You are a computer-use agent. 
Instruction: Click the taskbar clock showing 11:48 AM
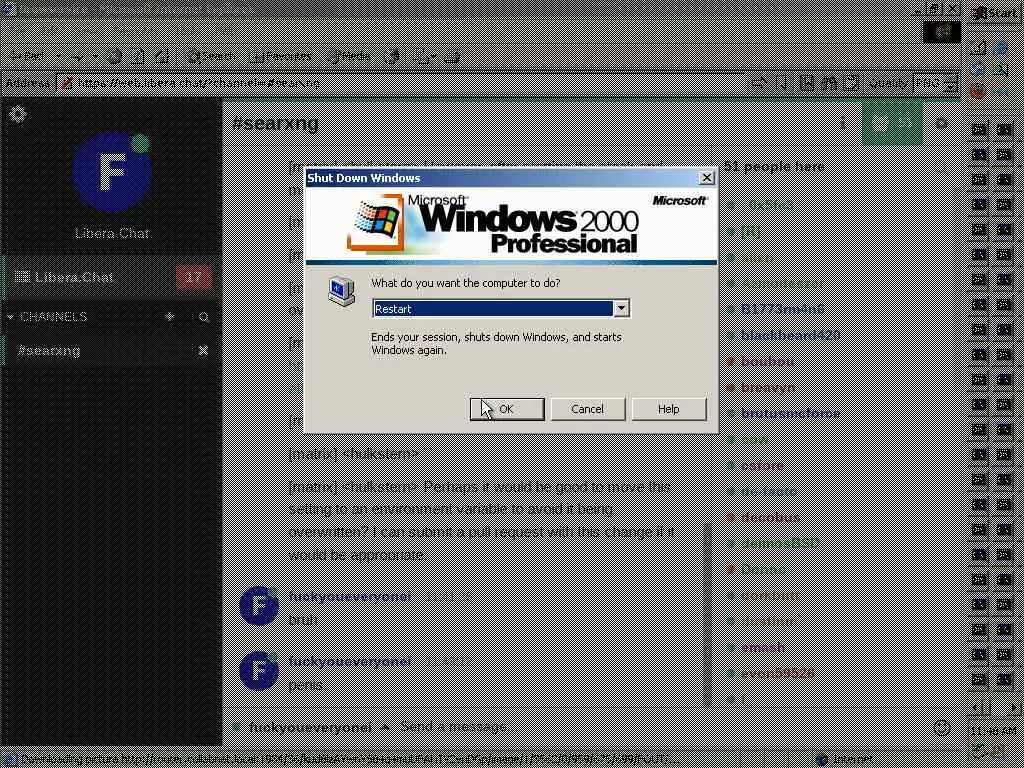click(x=993, y=731)
